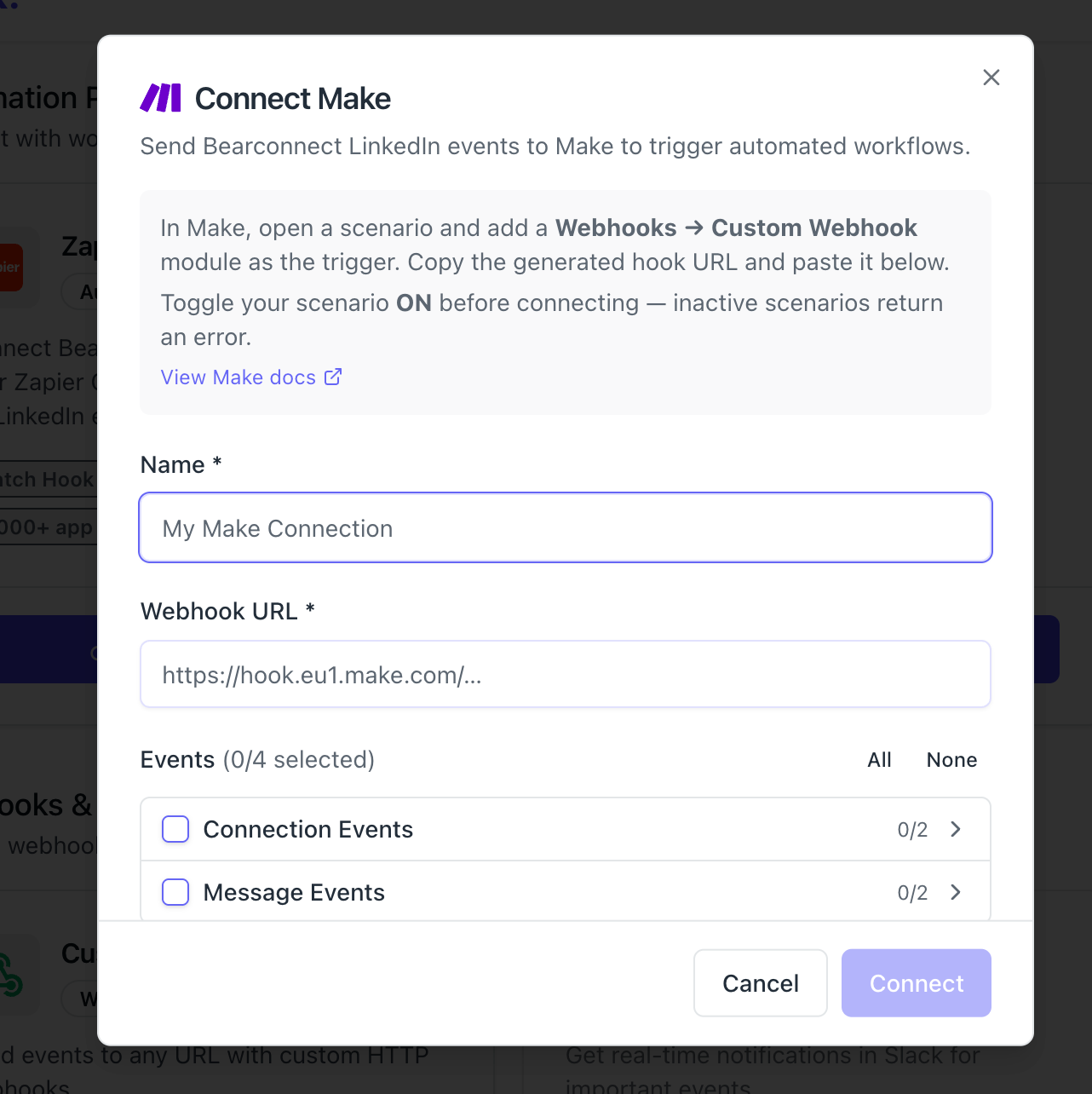Image resolution: width=1092 pixels, height=1094 pixels.
Task: Click the red Zapier icon behind the dialog
Action: (11, 268)
